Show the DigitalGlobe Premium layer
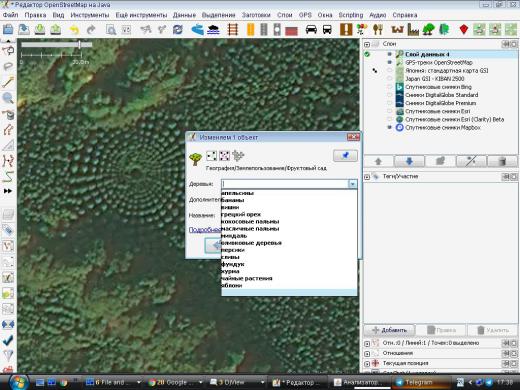 (x=389, y=103)
